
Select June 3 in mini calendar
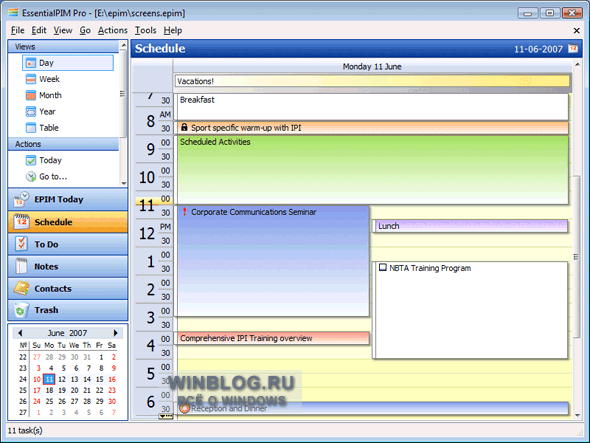point(38,368)
